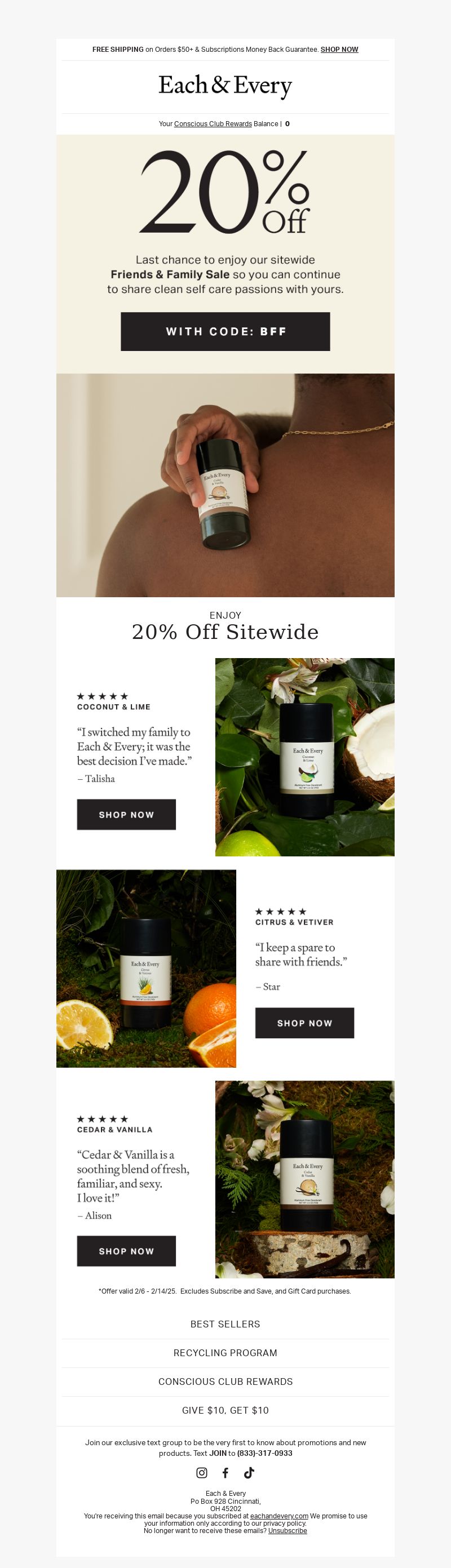The height and width of the screenshot is (1568, 451).
Task: Open the Facebook icon in footer
Action: click(225, 1472)
